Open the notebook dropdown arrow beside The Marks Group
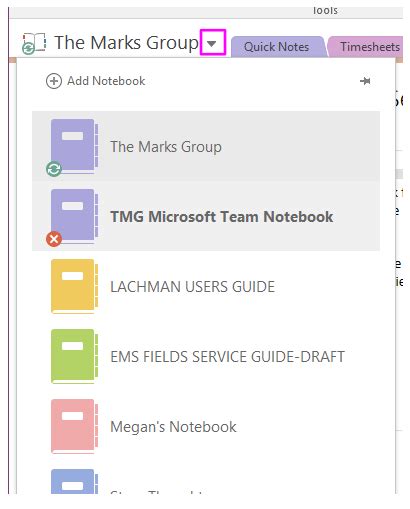Screen dimensions: 410x509 pyautogui.click(x=212, y=43)
